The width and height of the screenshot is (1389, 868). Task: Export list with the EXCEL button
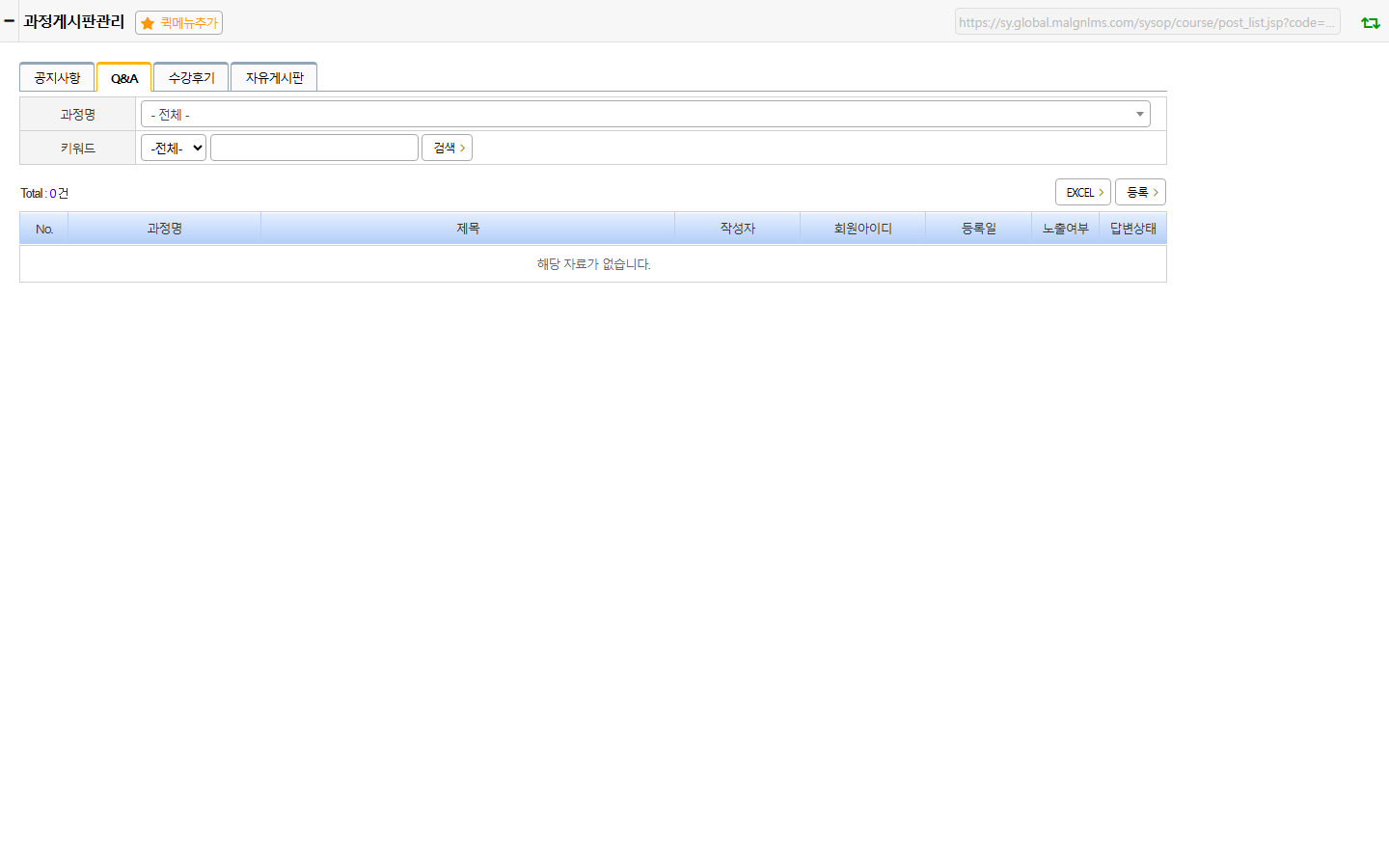(1083, 192)
